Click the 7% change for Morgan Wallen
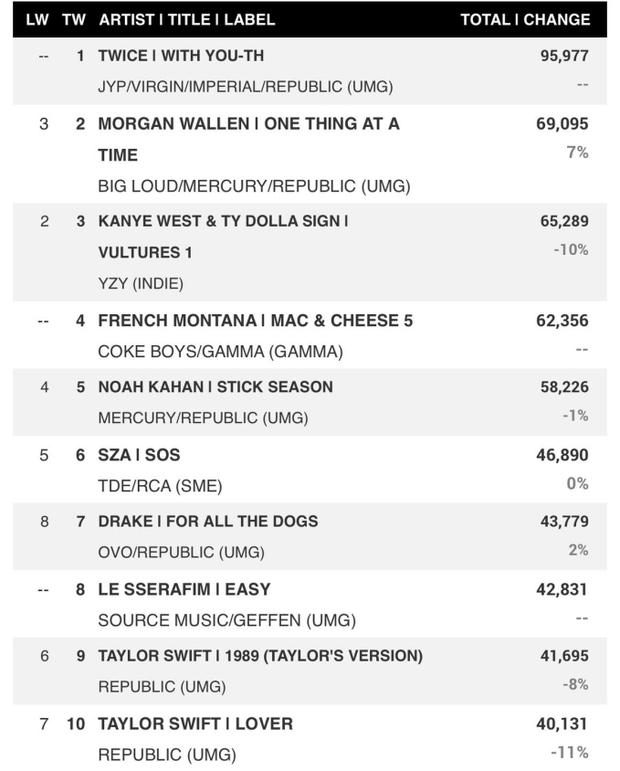 tap(577, 153)
